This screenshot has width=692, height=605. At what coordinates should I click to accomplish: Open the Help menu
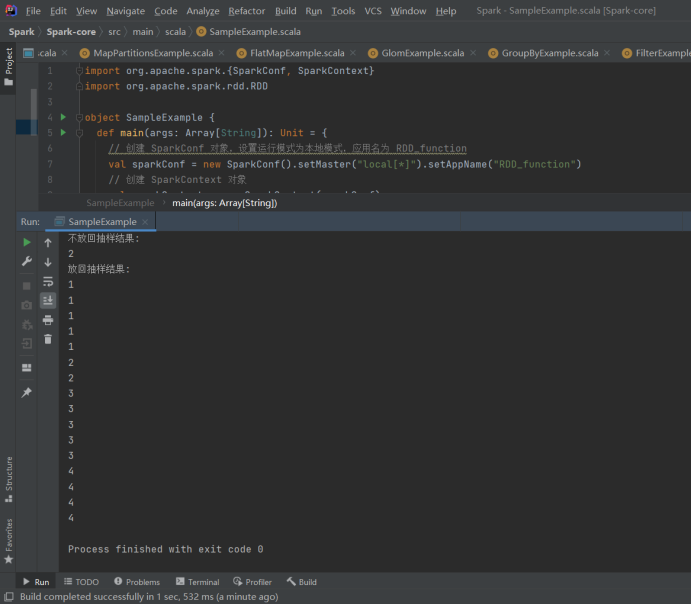[446, 11]
